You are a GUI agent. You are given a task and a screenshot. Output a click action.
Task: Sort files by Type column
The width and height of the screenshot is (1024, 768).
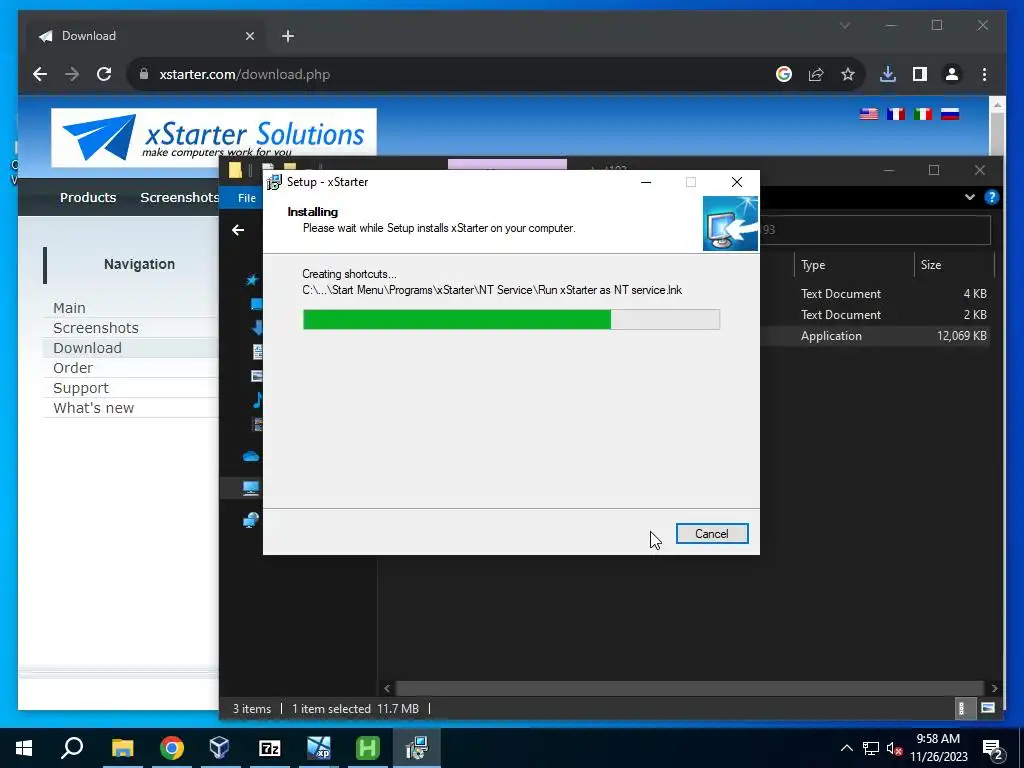(854, 264)
